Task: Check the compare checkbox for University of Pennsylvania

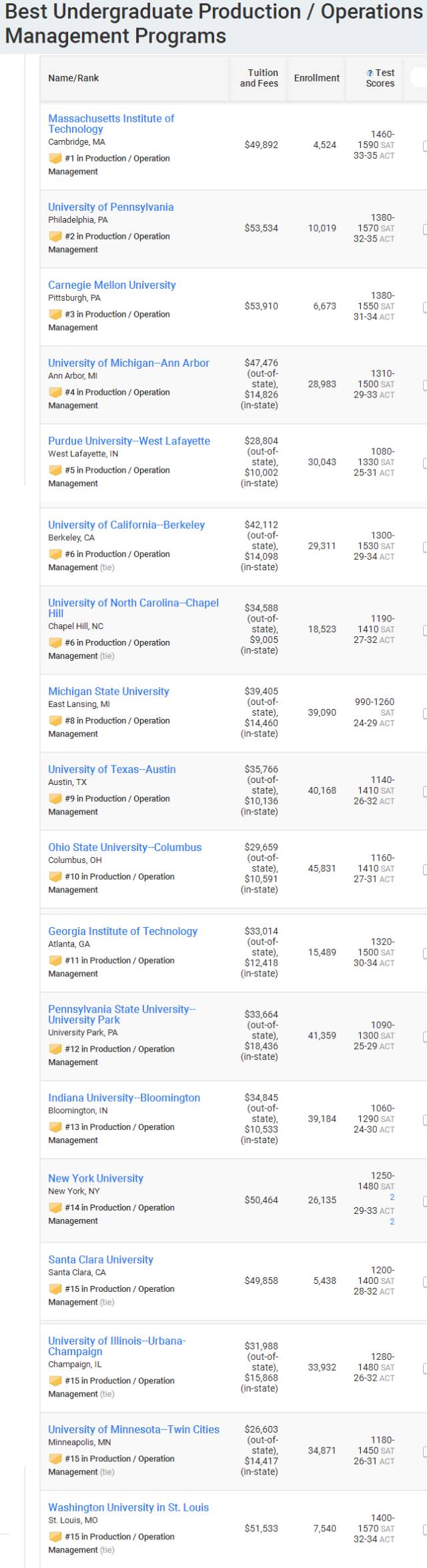Action: click(425, 229)
